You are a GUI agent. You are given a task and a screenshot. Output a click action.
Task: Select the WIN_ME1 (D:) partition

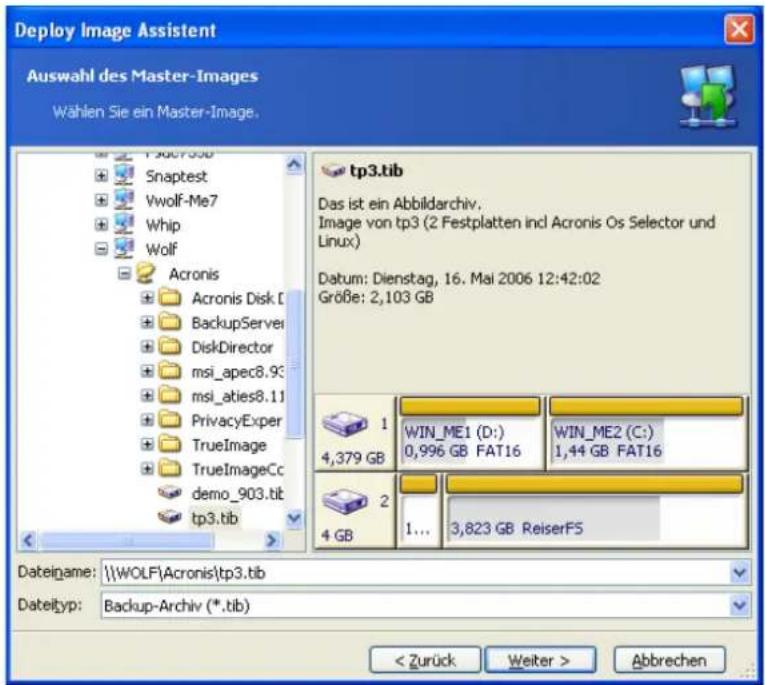(471, 433)
